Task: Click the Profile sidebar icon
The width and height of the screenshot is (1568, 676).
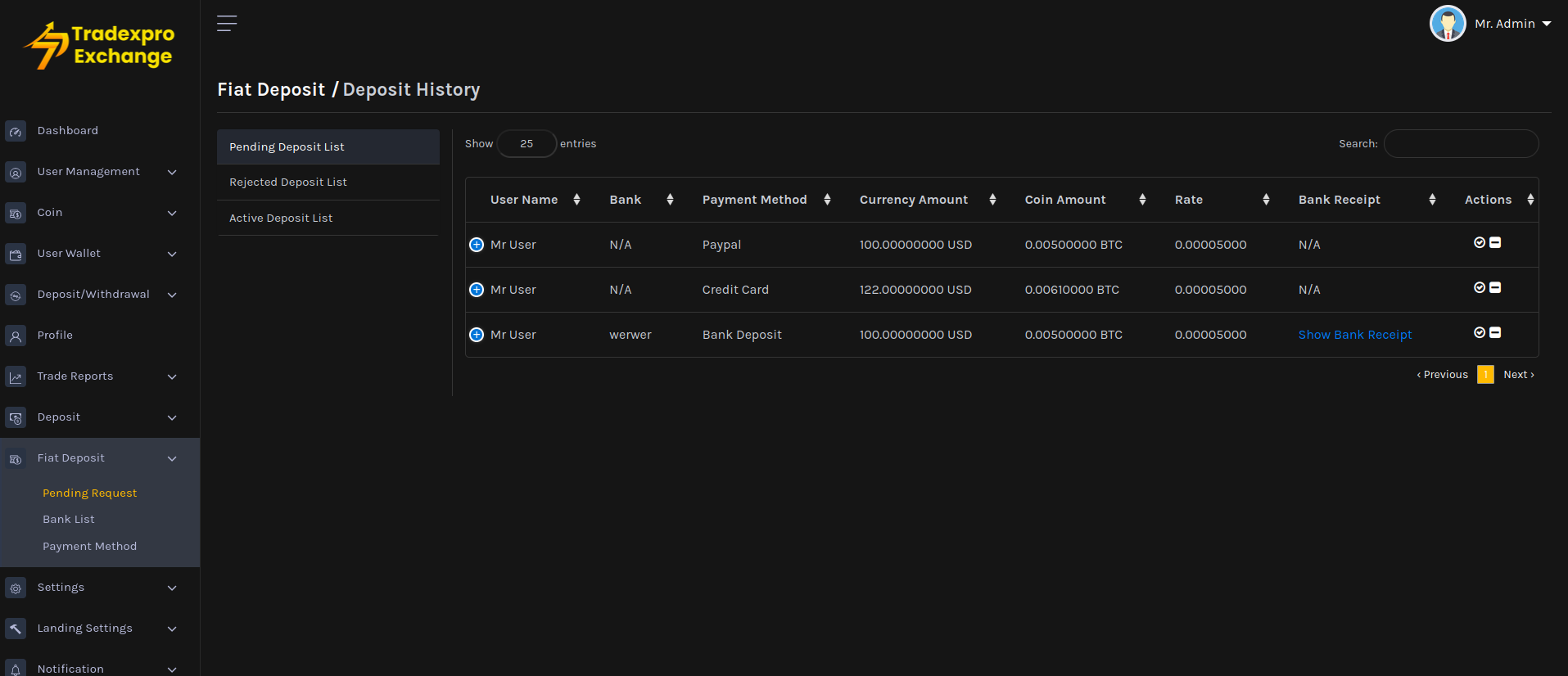Action: pos(16,336)
